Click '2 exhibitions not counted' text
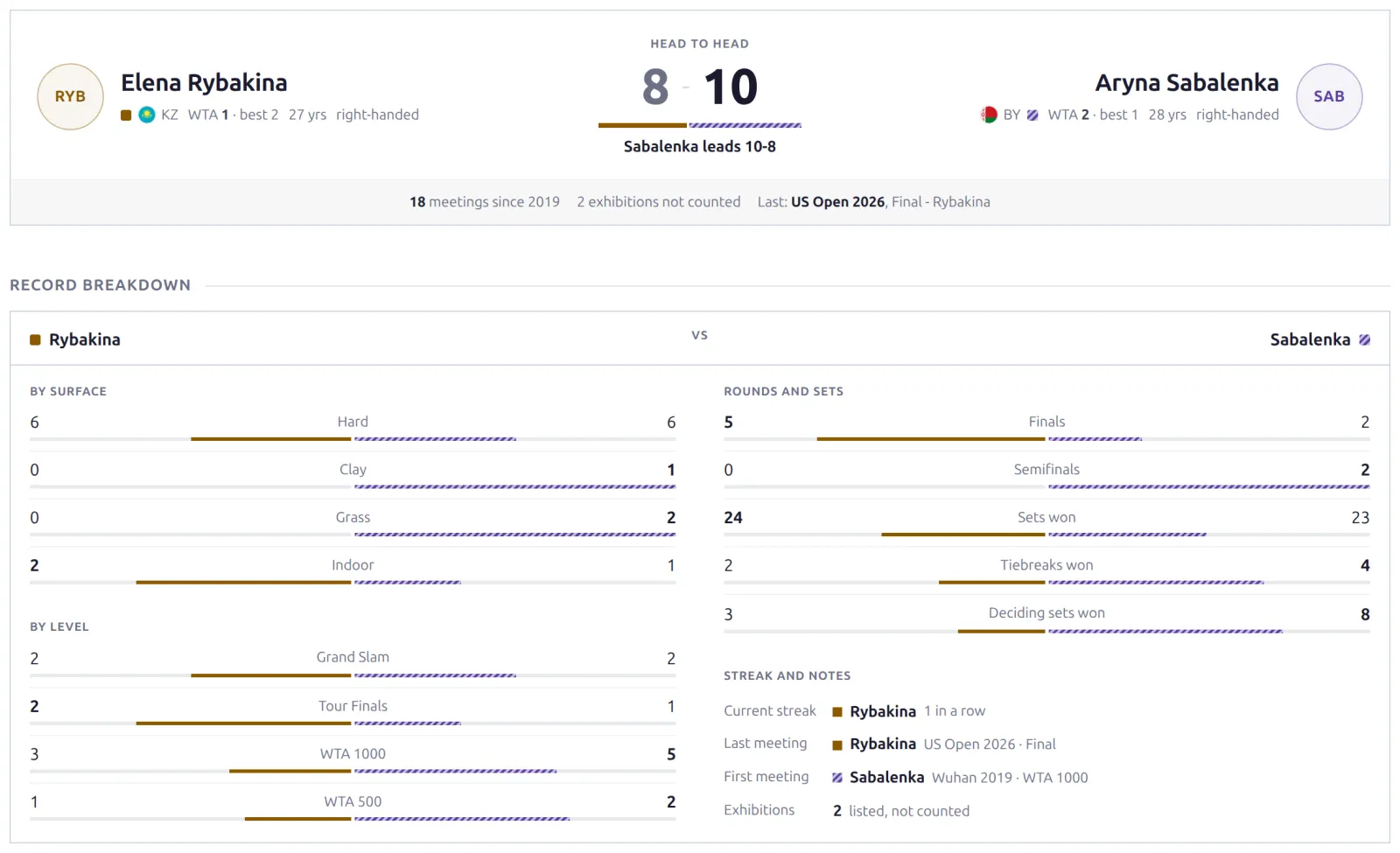The width and height of the screenshot is (1400, 853). click(x=659, y=202)
